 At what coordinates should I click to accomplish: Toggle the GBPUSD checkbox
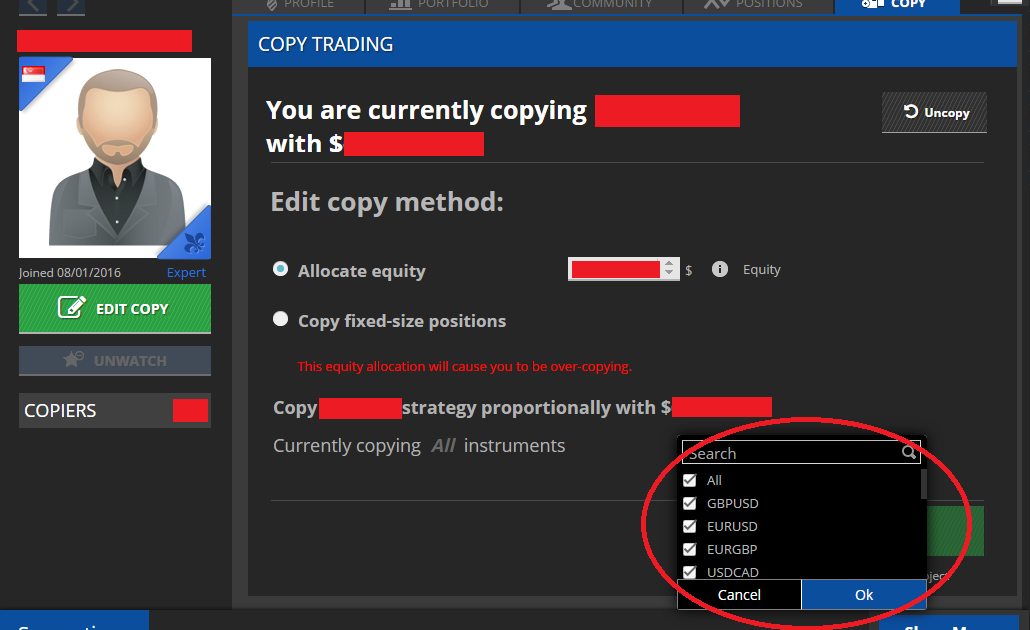[689, 503]
